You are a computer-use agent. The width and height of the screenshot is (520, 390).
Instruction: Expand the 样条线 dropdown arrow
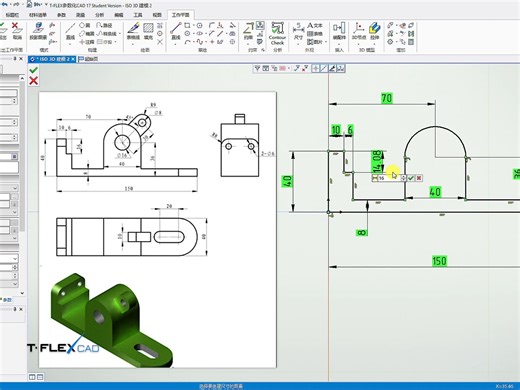pyautogui.click(x=120, y=34)
